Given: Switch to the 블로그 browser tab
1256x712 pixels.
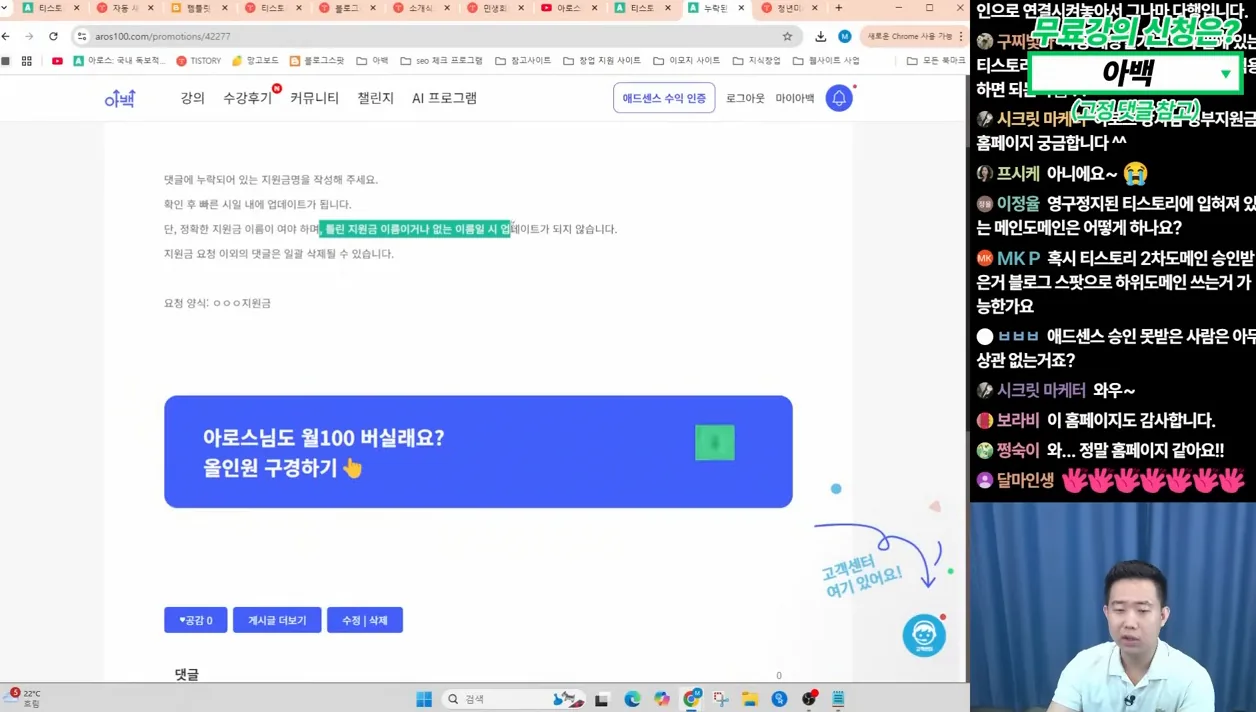Looking at the screenshot, I should click(345, 8).
